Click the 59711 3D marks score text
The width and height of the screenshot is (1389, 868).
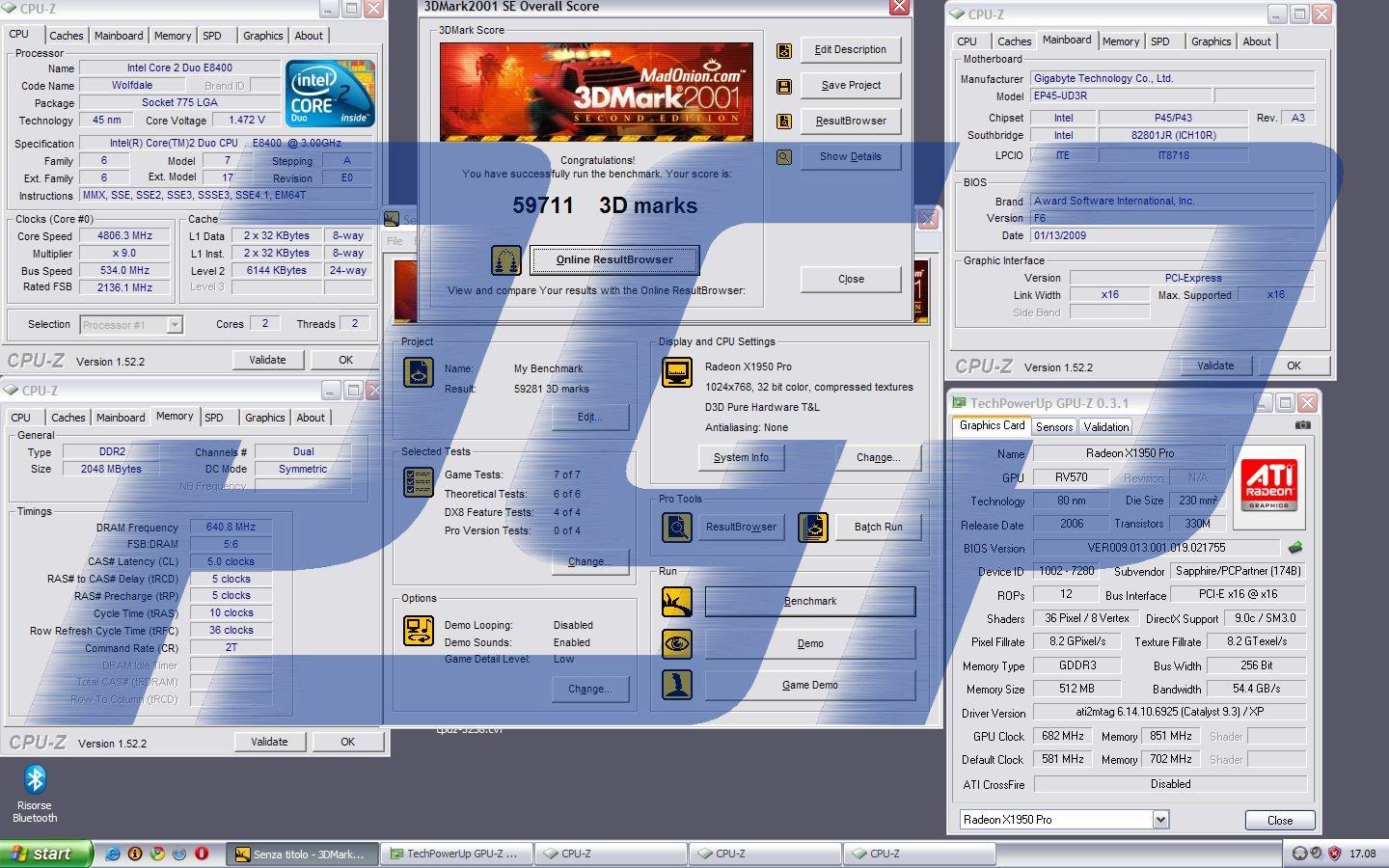[x=605, y=205]
